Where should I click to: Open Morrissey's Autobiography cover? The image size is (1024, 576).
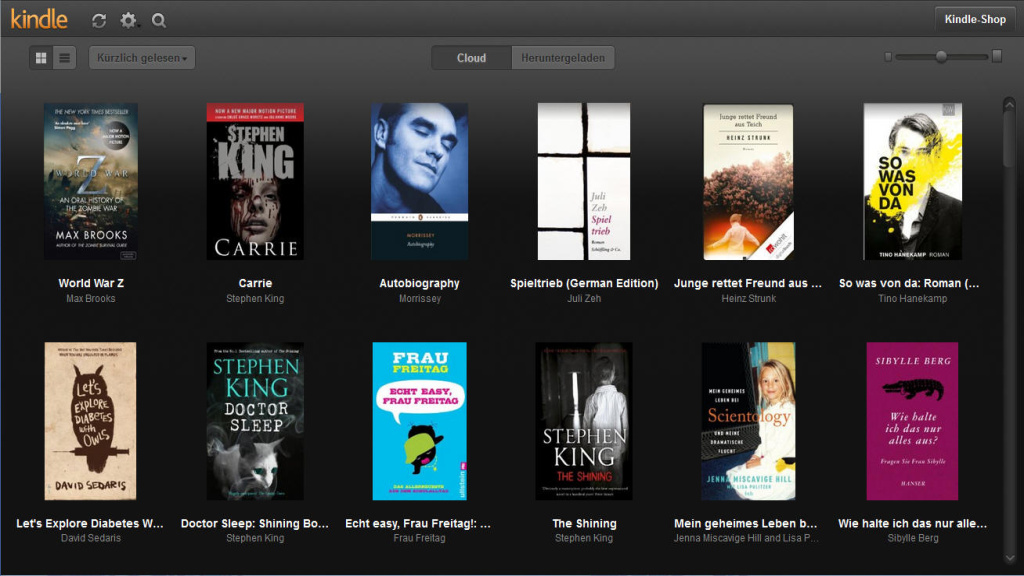pos(419,182)
